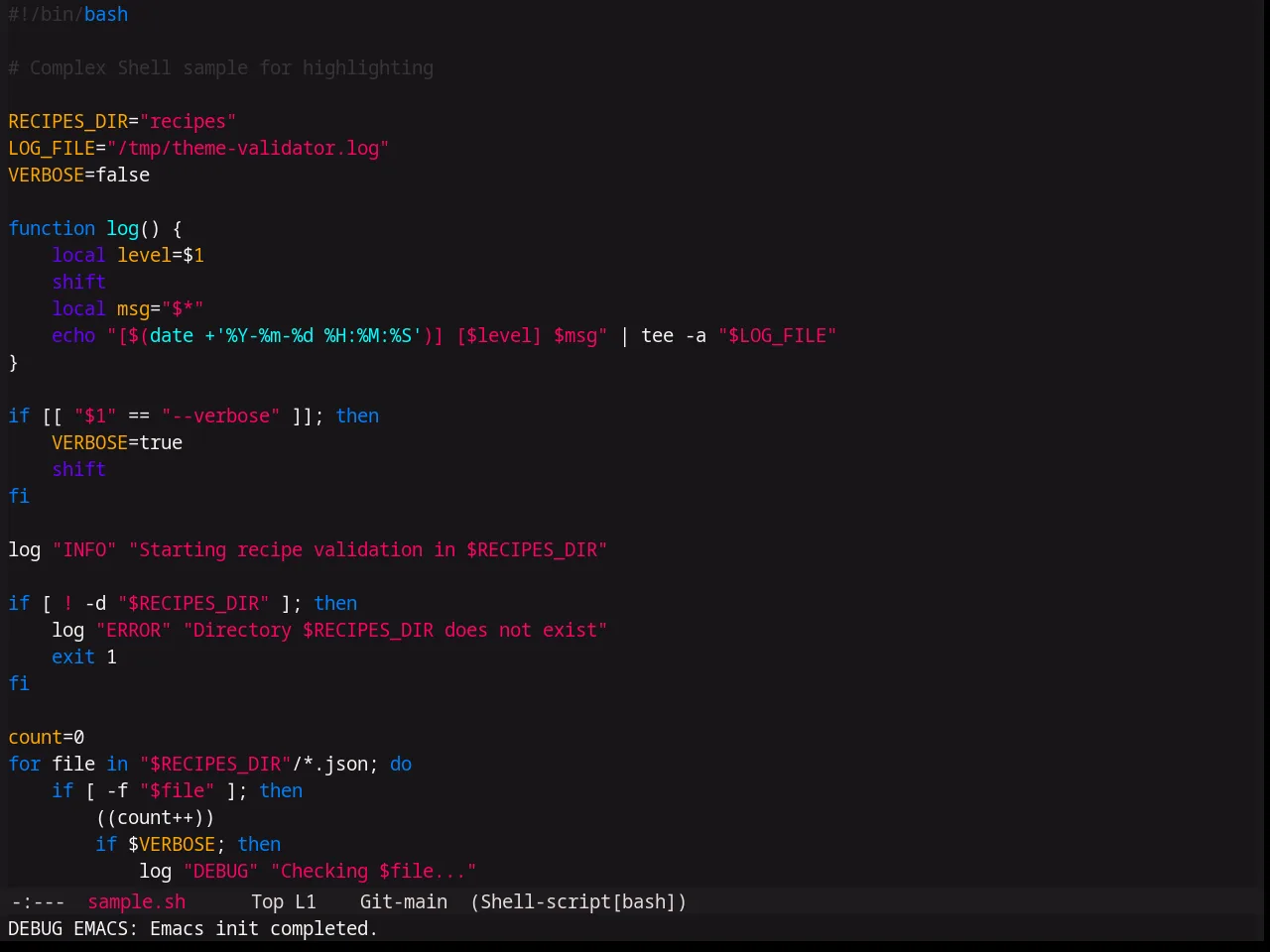Click the ((count++)) line
Screen dimensions: 1270x952
155,817
